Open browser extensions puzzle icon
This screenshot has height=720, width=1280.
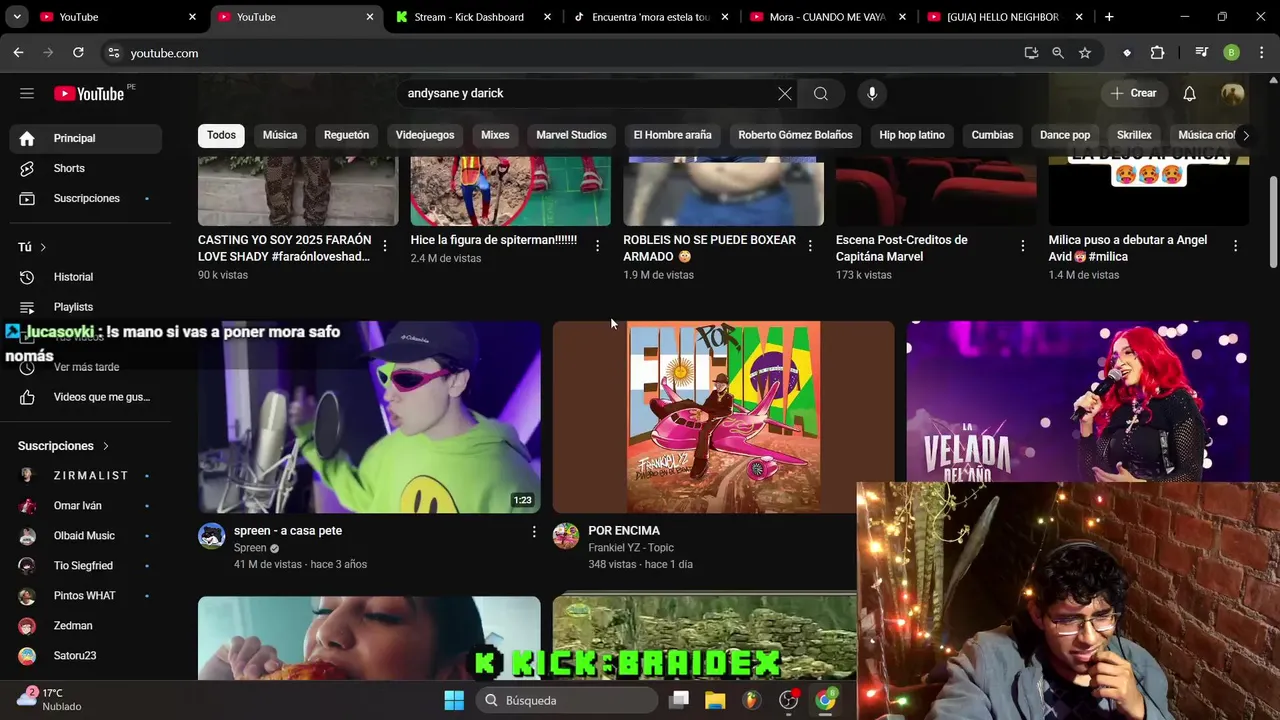[x=1157, y=53]
